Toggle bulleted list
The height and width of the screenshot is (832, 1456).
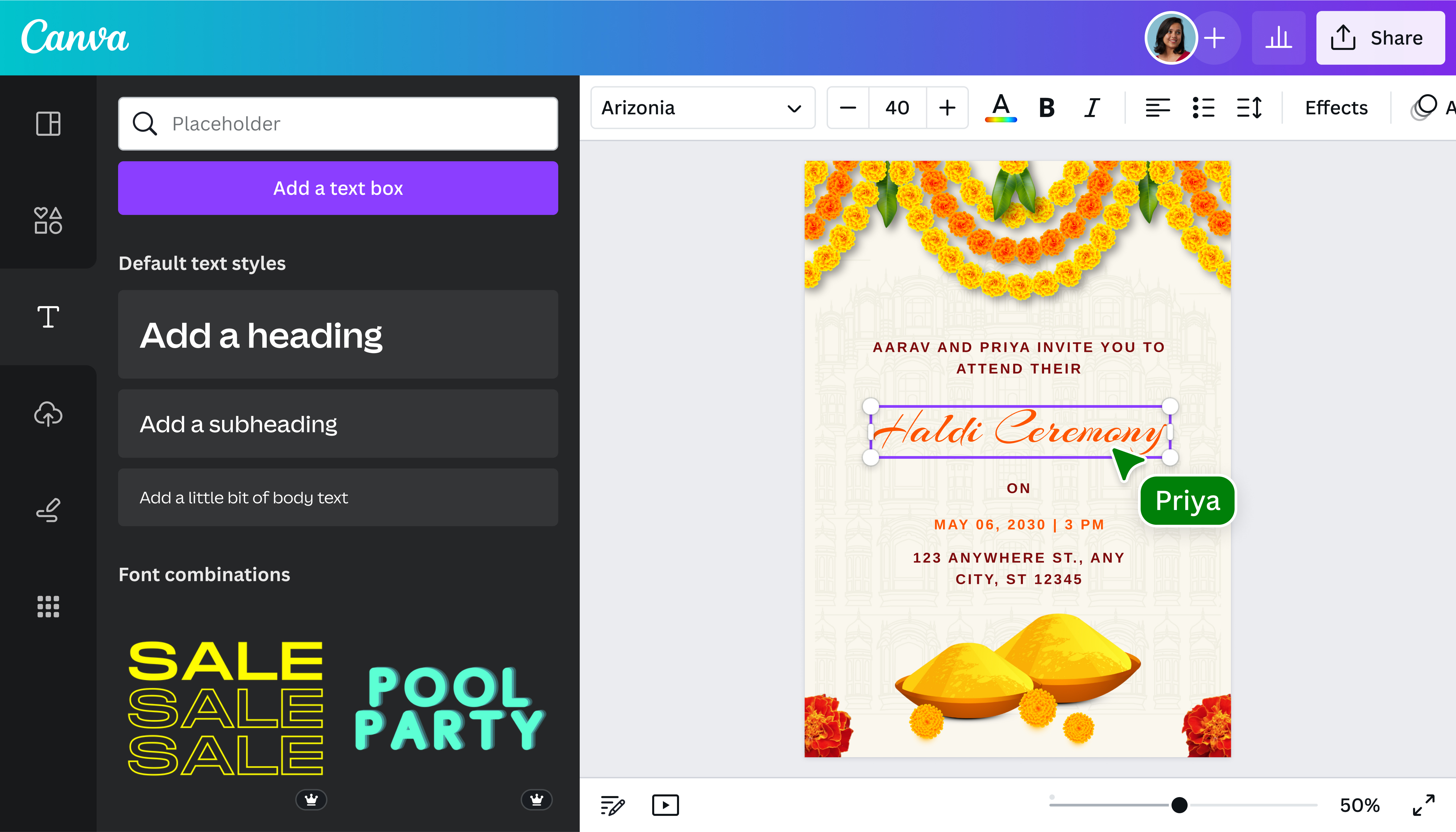click(1203, 107)
